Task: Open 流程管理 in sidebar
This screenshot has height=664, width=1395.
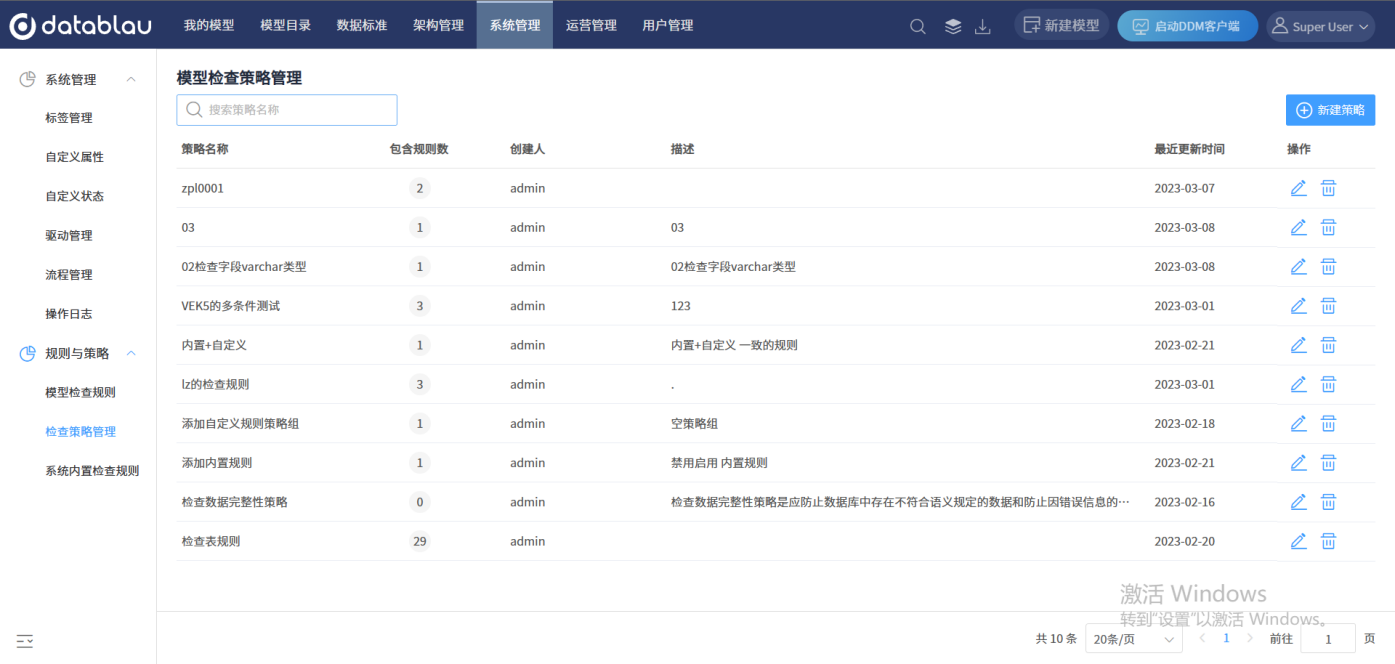Action: click(69, 274)
